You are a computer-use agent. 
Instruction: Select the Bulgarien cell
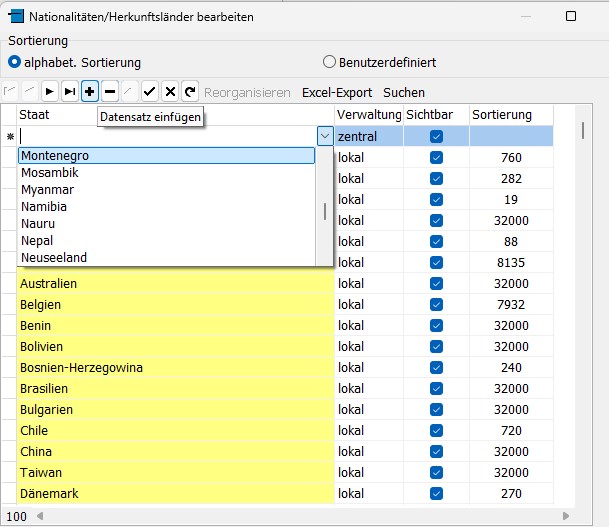pos(176,409)
